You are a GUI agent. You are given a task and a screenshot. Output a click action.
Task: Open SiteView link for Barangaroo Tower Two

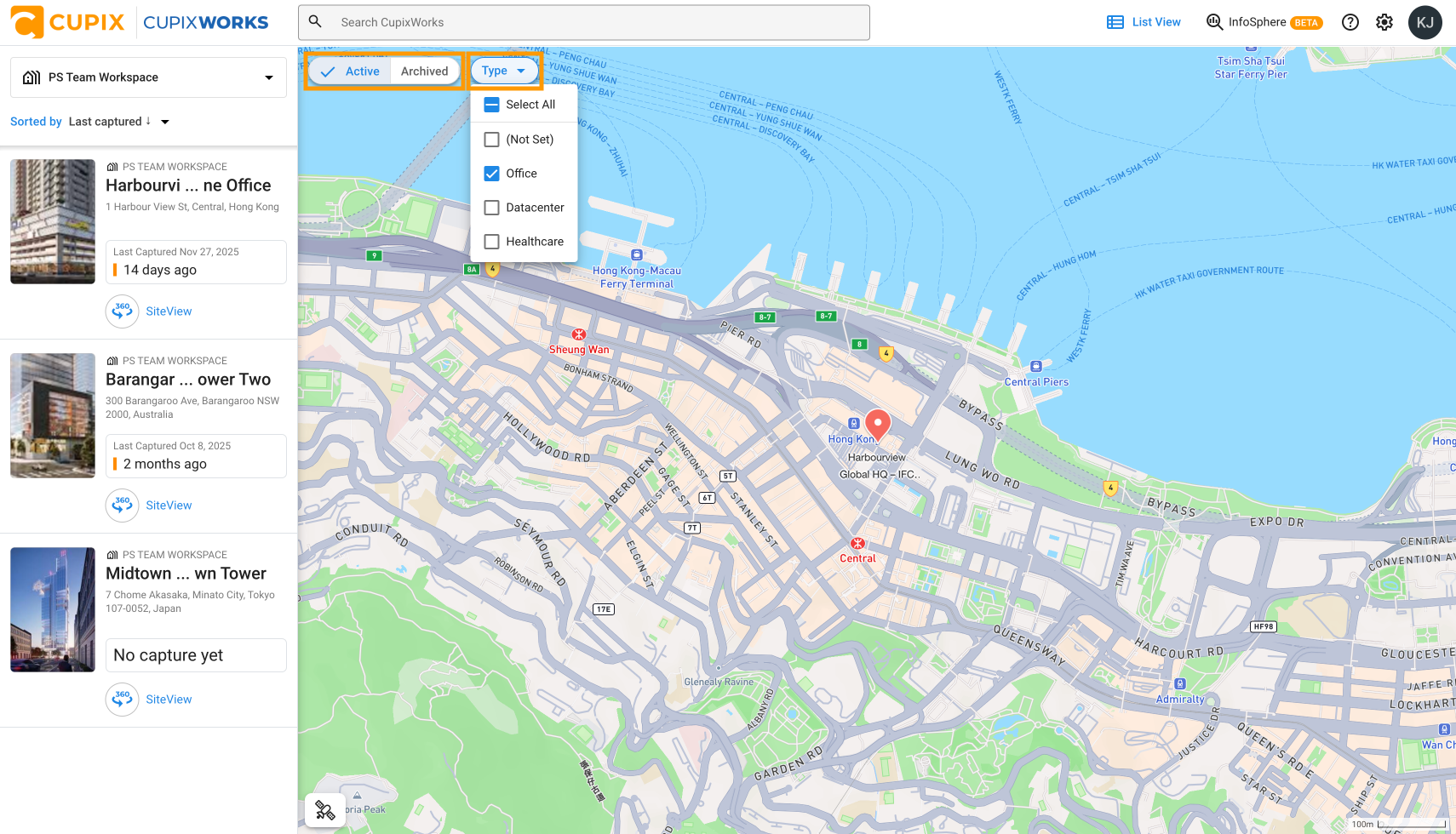click(x=169, y=506)
